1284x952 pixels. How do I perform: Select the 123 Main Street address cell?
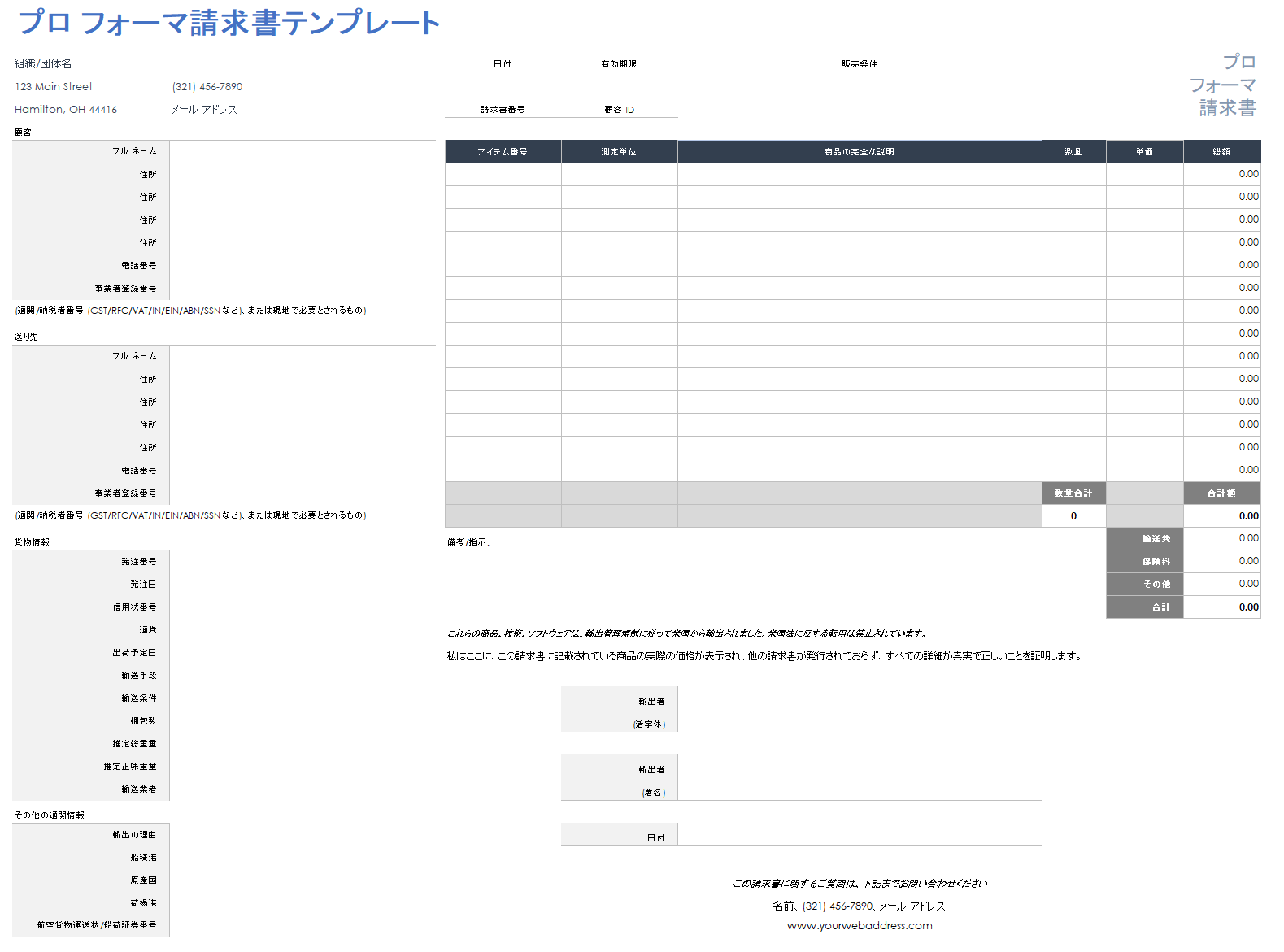pos(54,86)
